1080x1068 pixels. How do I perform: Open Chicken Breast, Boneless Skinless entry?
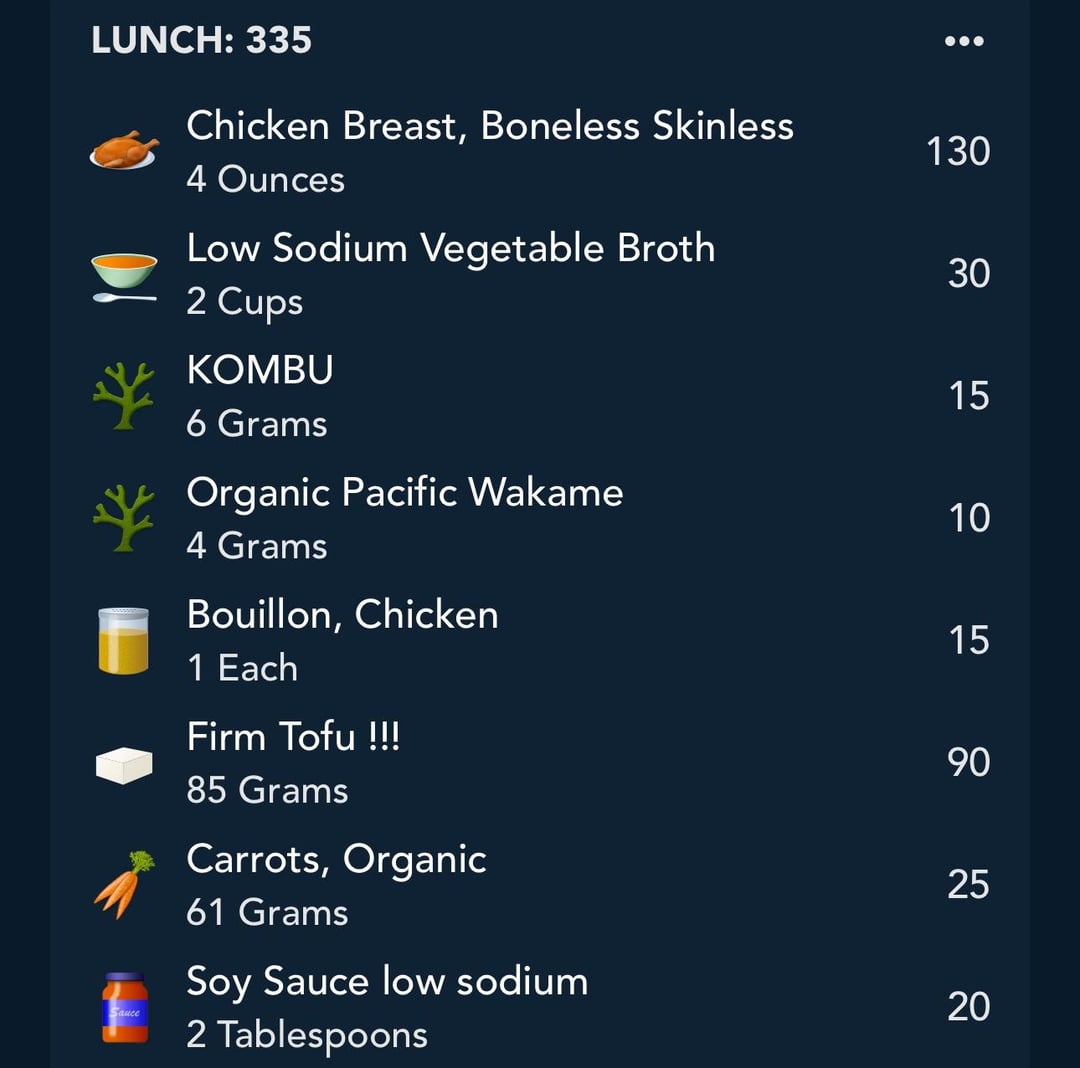(540, 151)
